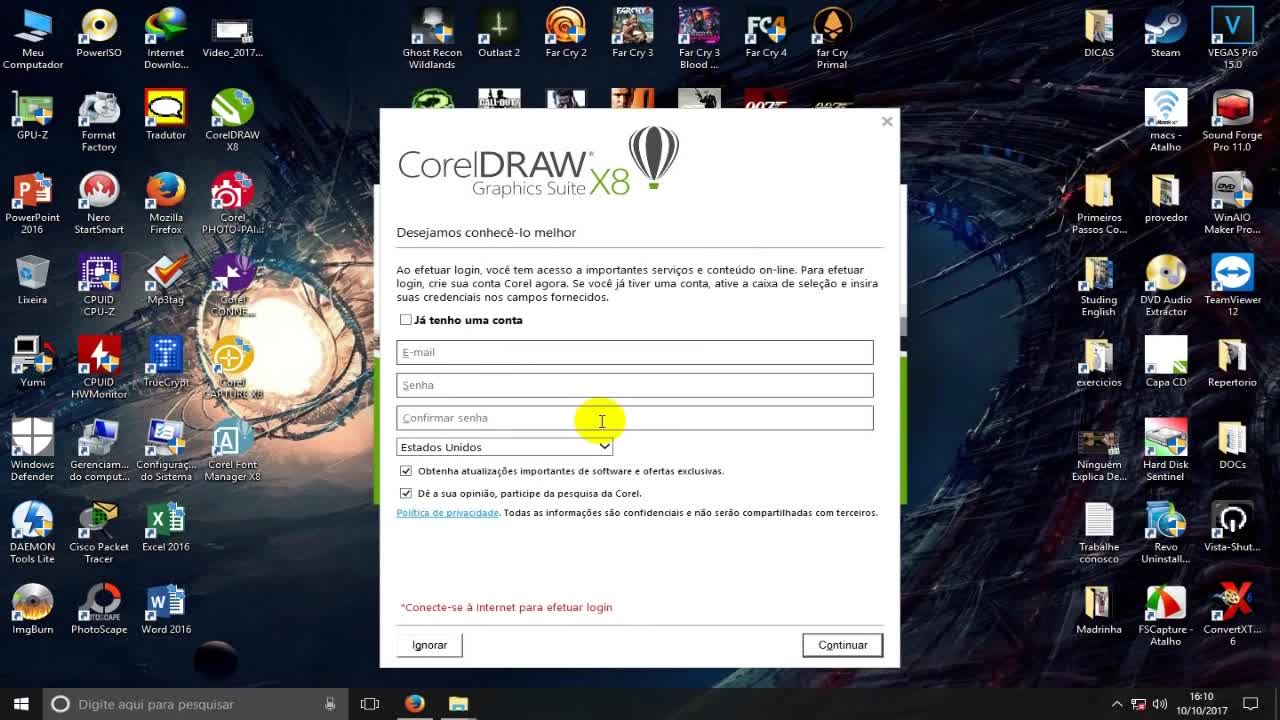Viewport: 1280px width, 720px height.
Task: Click the E-mail input field
Action: point(635,352)
